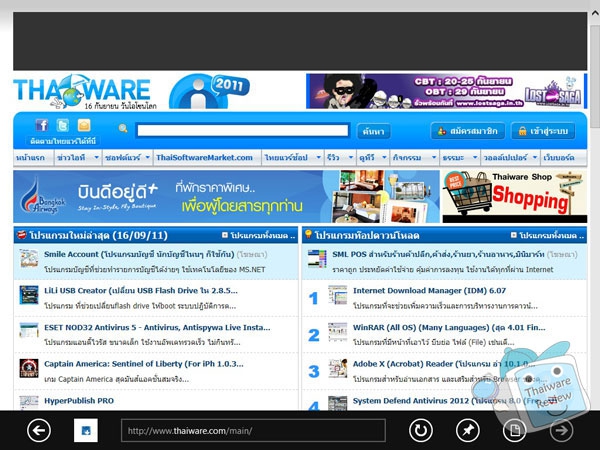
Task: Pin the site with the pin icon
Action: tap(468, 430)
